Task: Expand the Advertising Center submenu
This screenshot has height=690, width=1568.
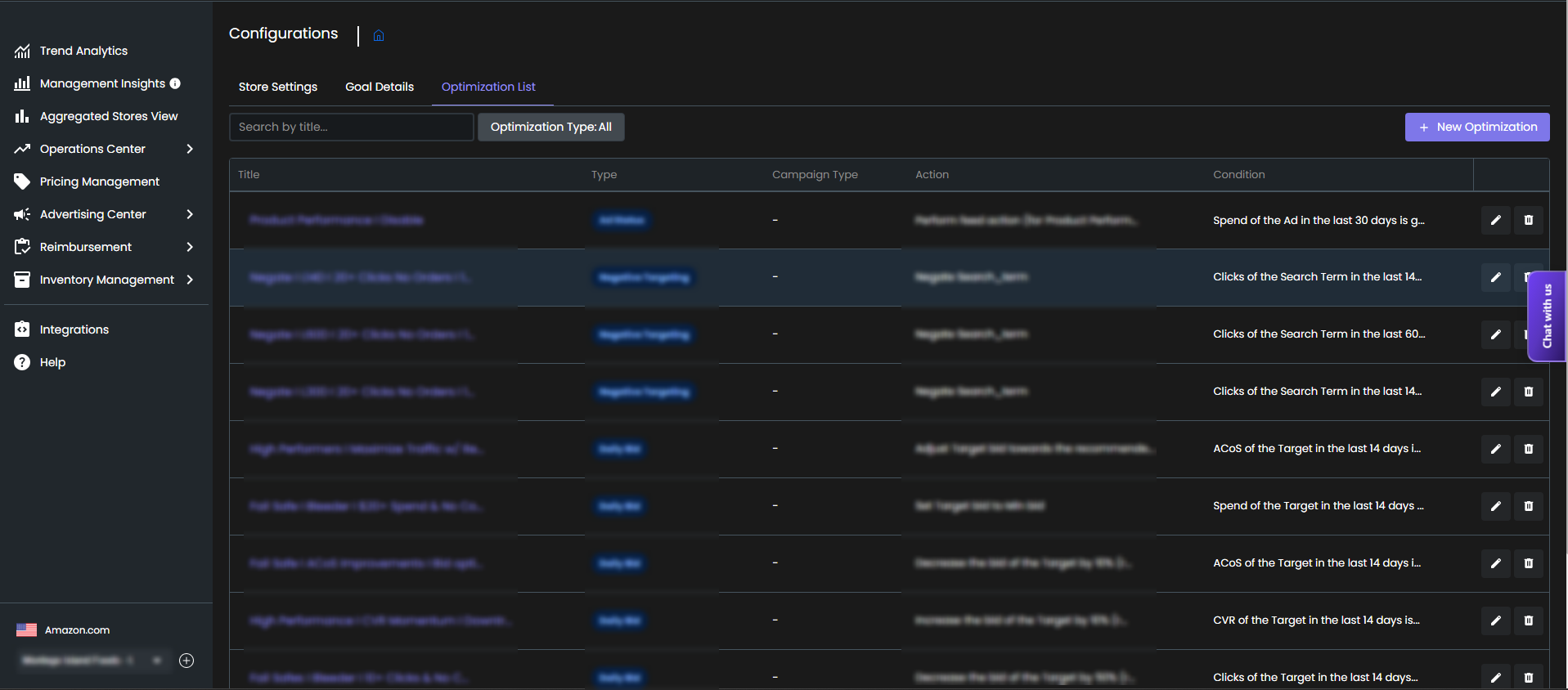Action: point(190,214)
